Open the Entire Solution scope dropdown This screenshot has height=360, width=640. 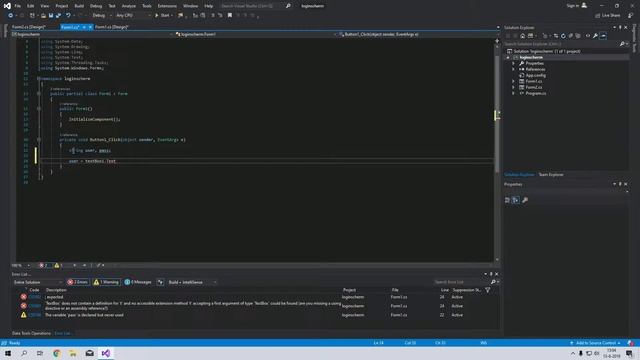(37, 282)
